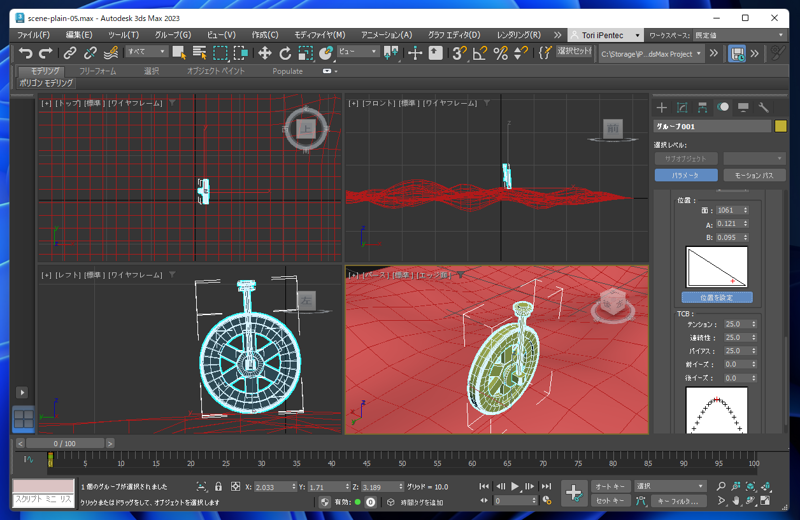800x520 pixels.
Task: Go to the start frame
Action: 484,486
